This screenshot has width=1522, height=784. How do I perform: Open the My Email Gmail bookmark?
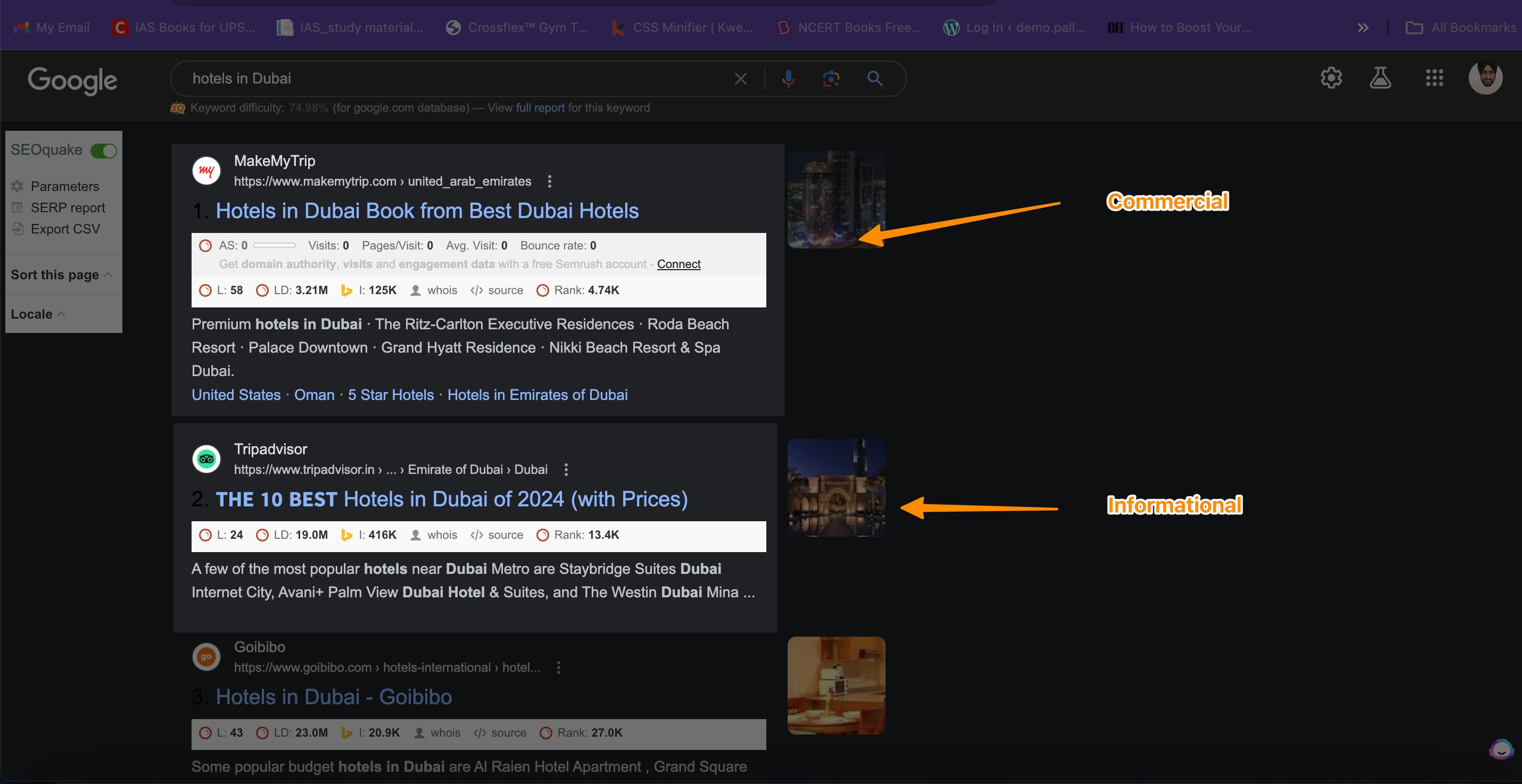[x=52, y=27]
